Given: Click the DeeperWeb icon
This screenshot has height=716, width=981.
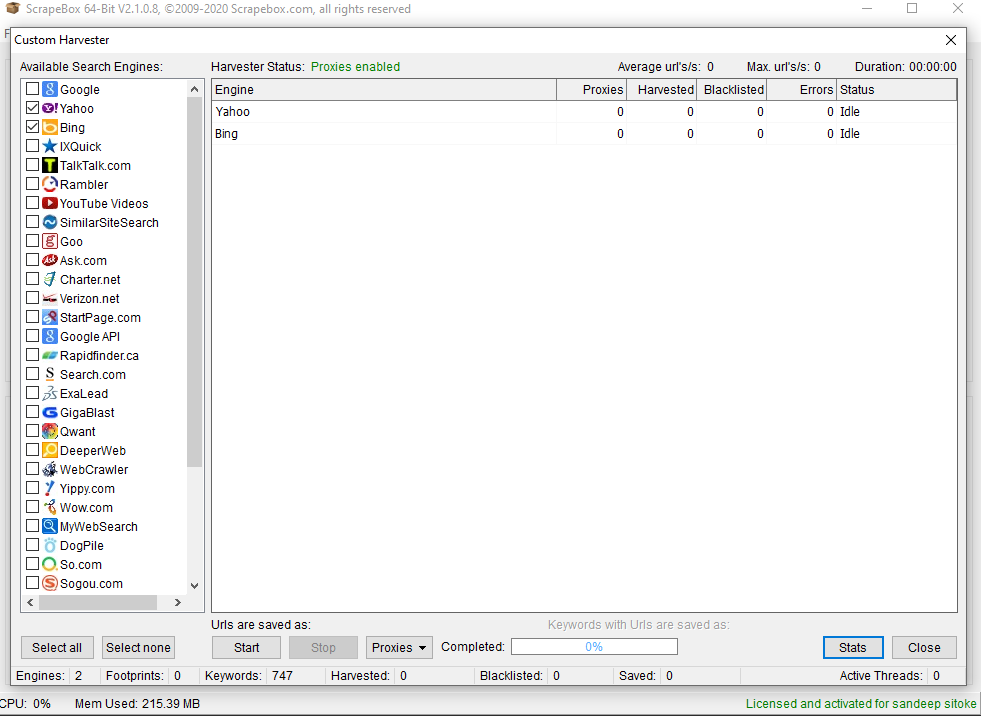Looking at the screenshot, I should (x=50, y=450).
